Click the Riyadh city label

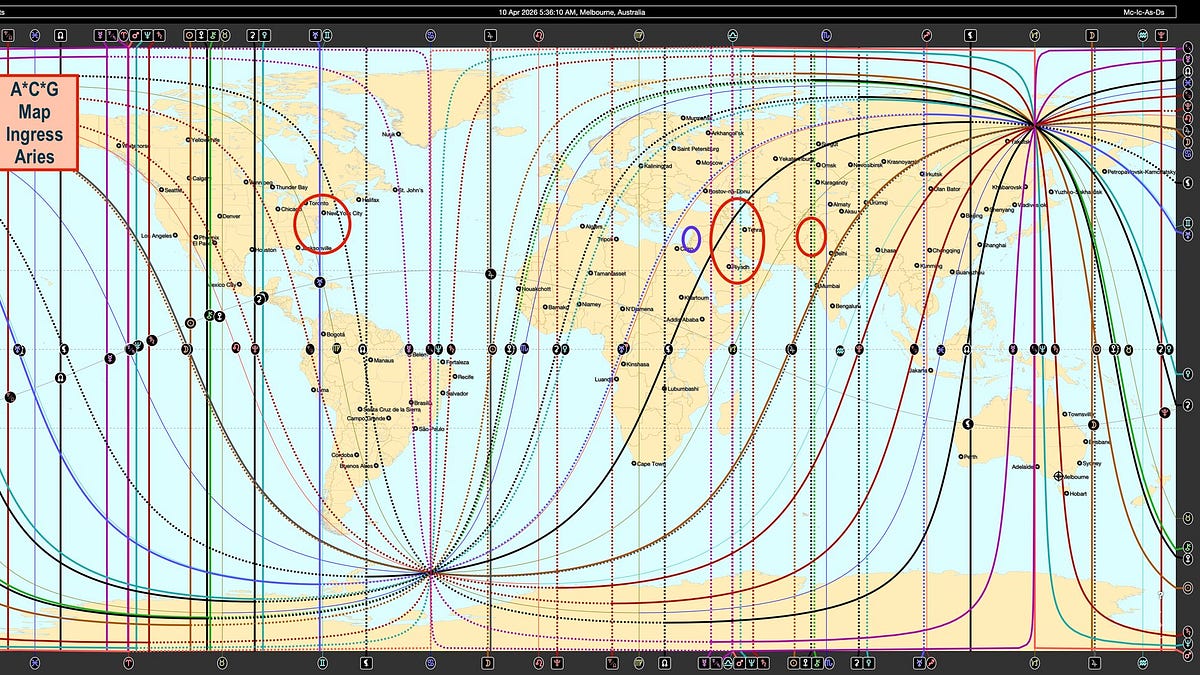(x=738, y=267)
